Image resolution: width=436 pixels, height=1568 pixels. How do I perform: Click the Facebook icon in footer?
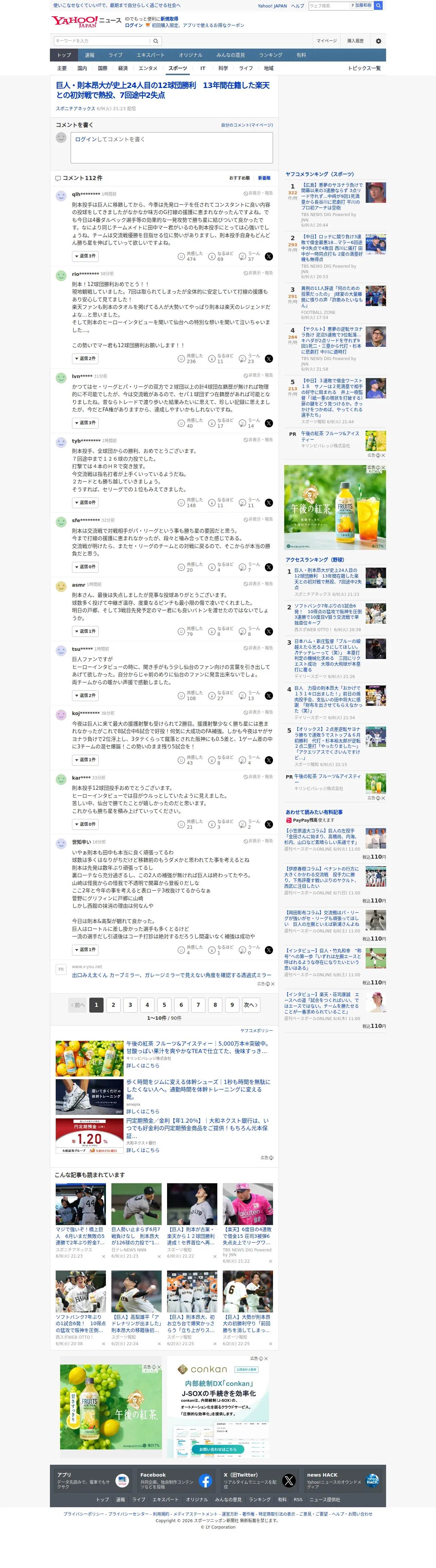pos(205,1481)
